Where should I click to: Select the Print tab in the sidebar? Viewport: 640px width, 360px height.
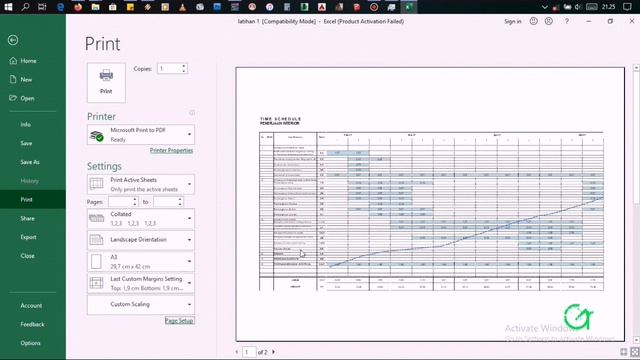coord(33,200)
